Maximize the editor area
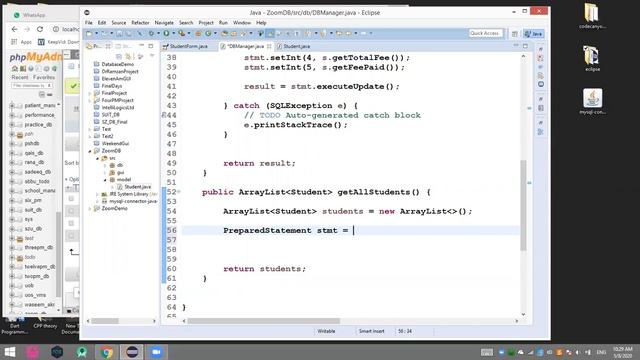Screen dimensions: 640x360 [x=525, y=46]
